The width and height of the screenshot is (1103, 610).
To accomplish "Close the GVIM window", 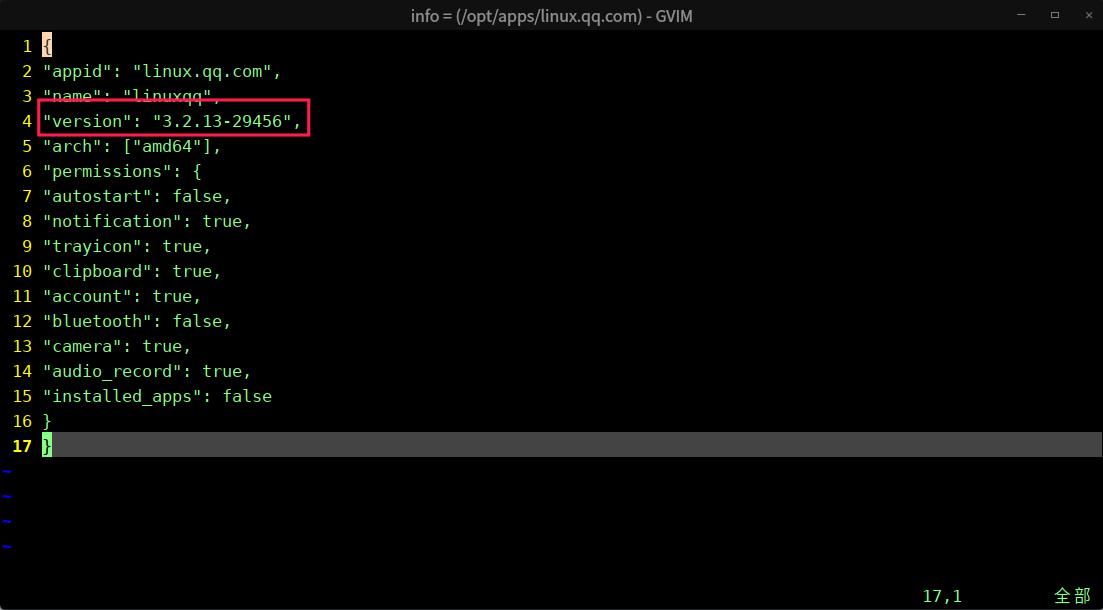I will tap(1089, 15).
